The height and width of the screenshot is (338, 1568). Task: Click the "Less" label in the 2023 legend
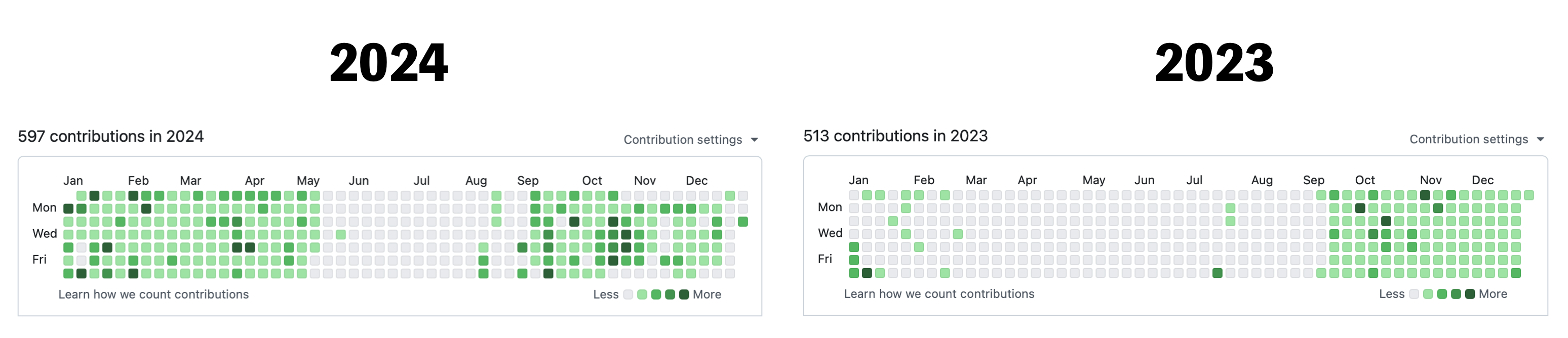[x=1391, y=293]
